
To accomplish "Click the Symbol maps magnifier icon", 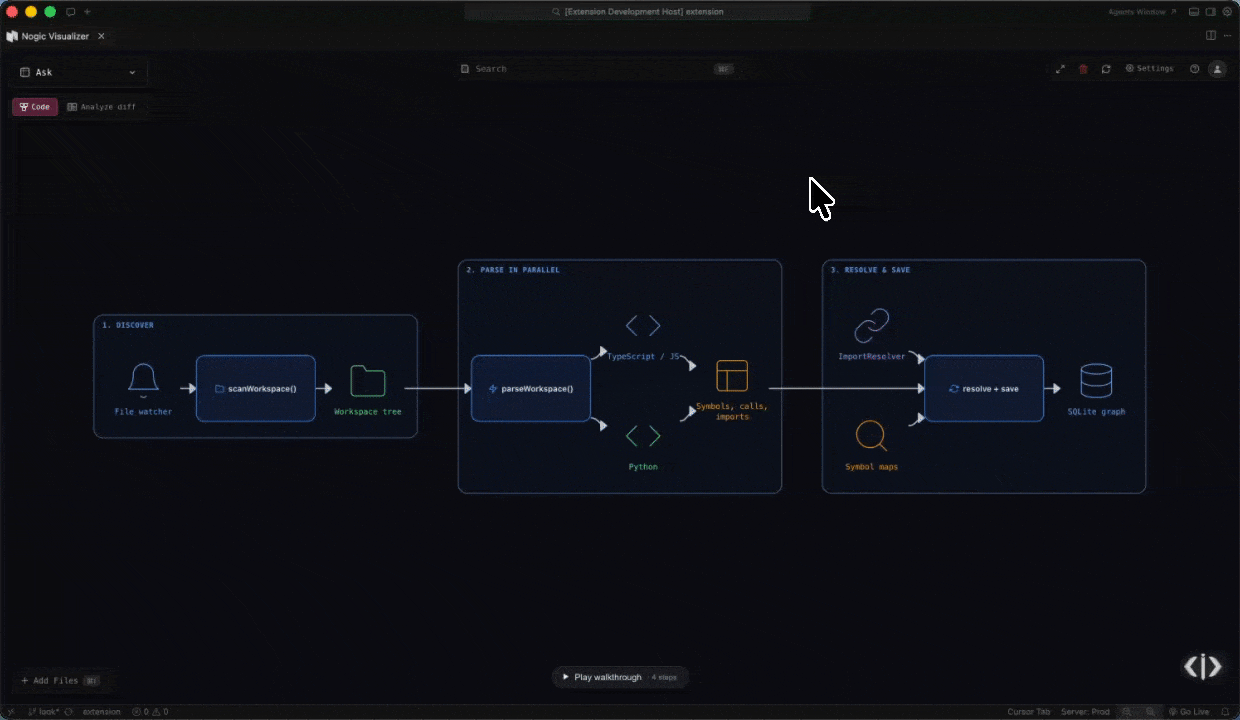I will pos(871,436).
